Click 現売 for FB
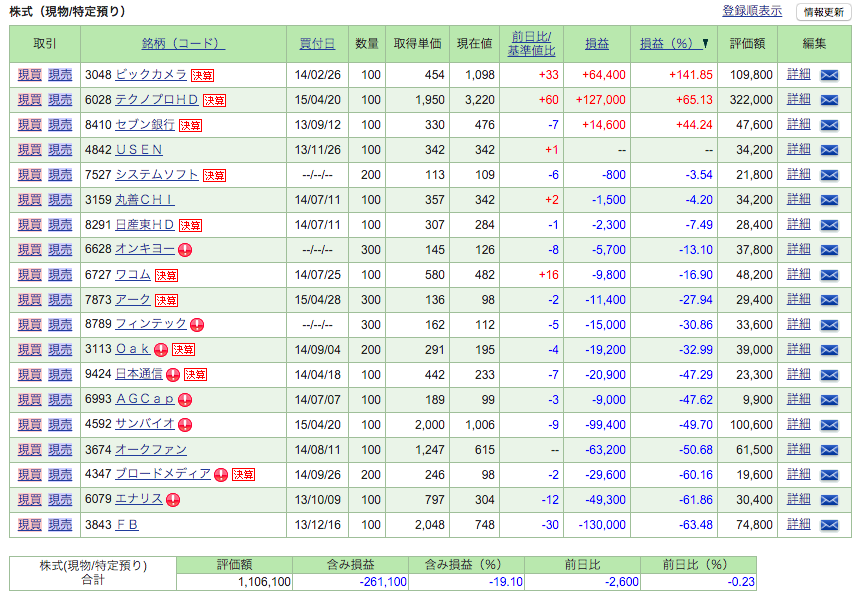The height and width of the screenshot is (606, 863). point(60,525)
